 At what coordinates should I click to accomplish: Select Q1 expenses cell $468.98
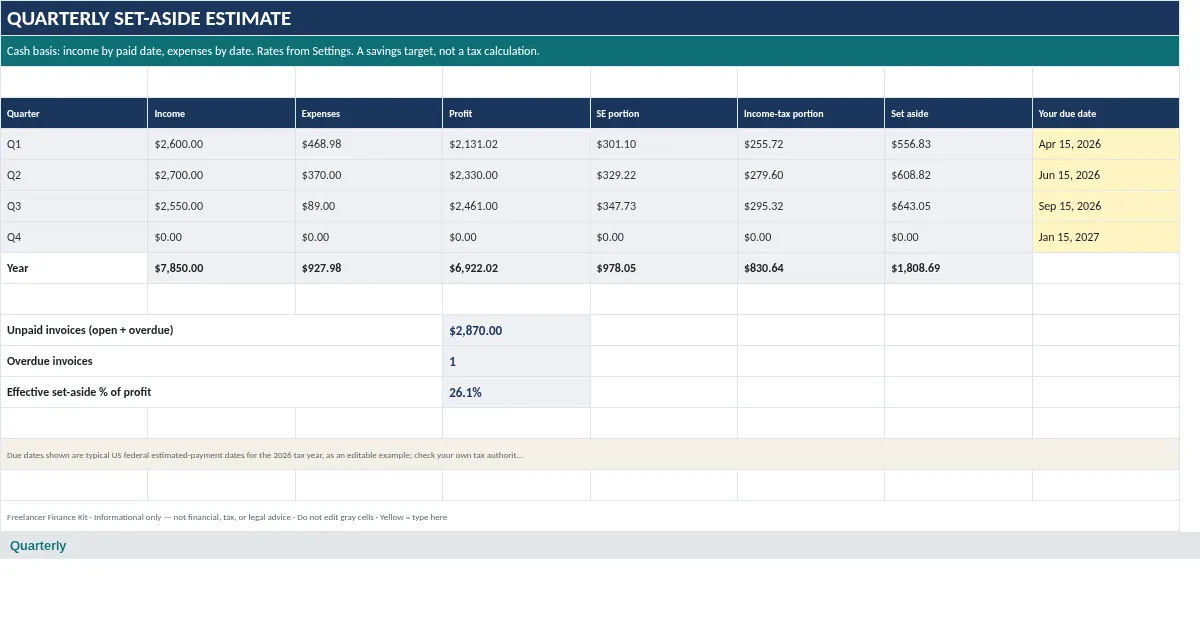click(x=369, y=144)
